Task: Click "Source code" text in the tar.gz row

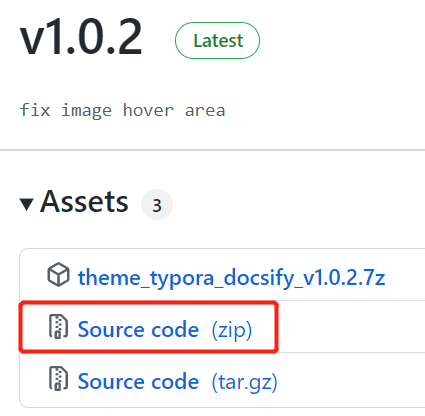Action: click(x=138, y=381)
